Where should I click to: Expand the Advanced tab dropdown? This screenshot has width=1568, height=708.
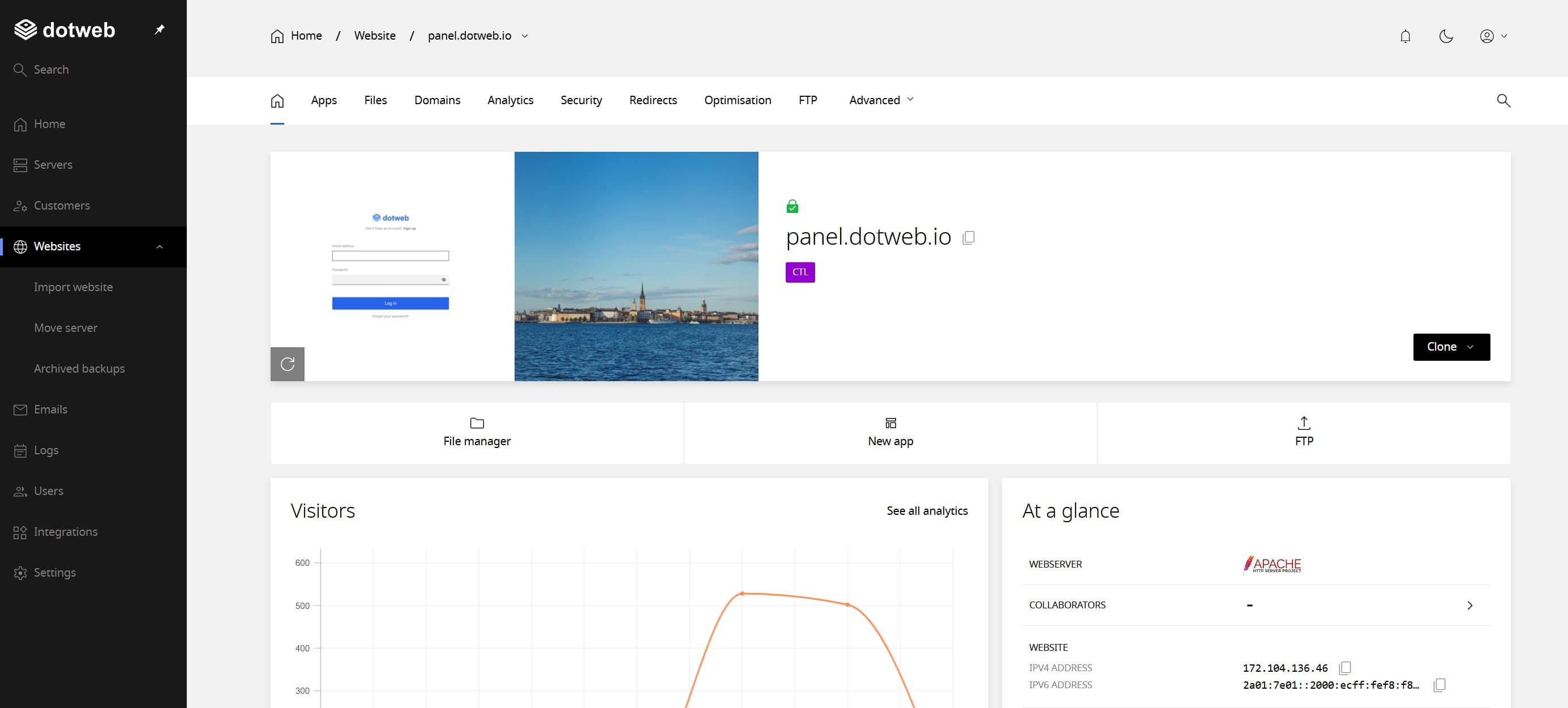[x=881, y=100]
